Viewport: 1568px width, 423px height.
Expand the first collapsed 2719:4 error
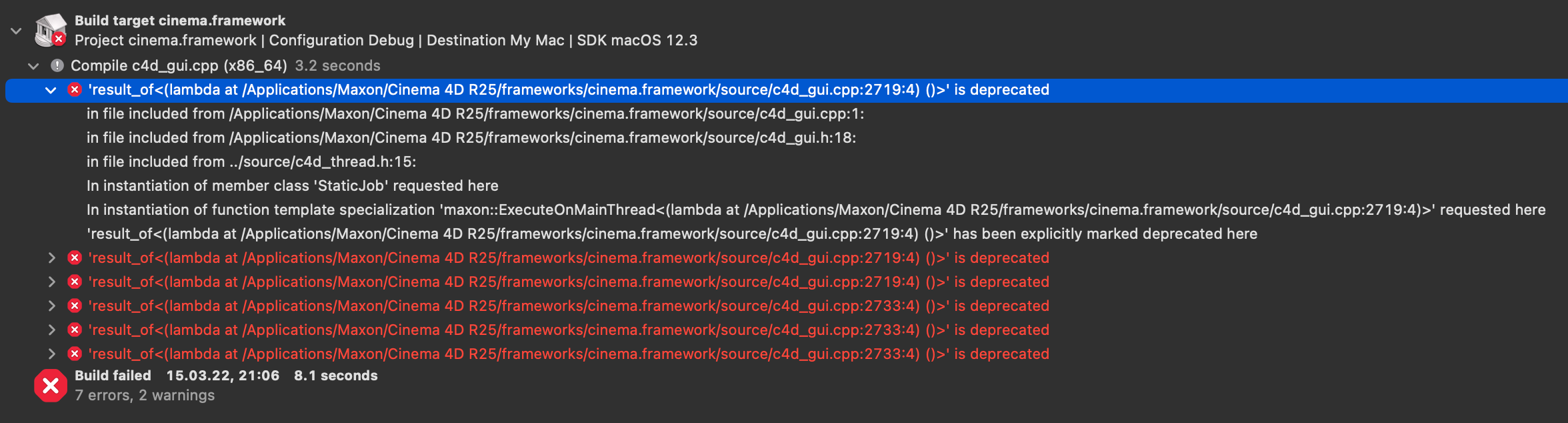coord(51,258)
